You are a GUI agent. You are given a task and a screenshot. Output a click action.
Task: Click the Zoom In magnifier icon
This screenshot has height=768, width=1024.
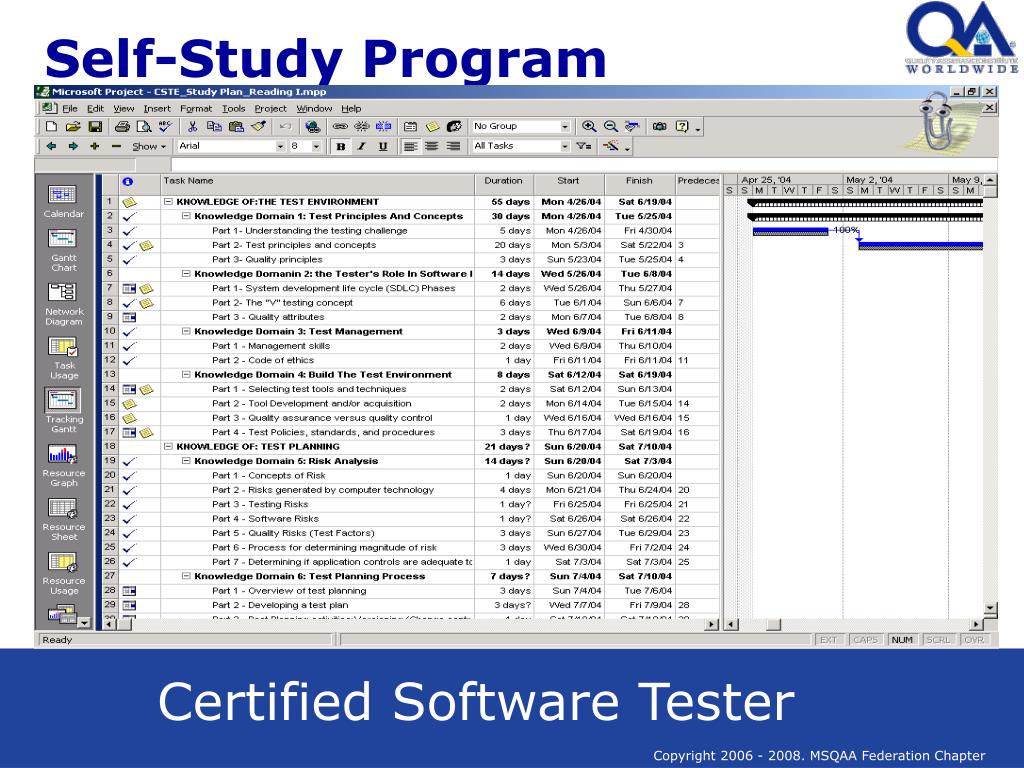click(x=589, y=127)
